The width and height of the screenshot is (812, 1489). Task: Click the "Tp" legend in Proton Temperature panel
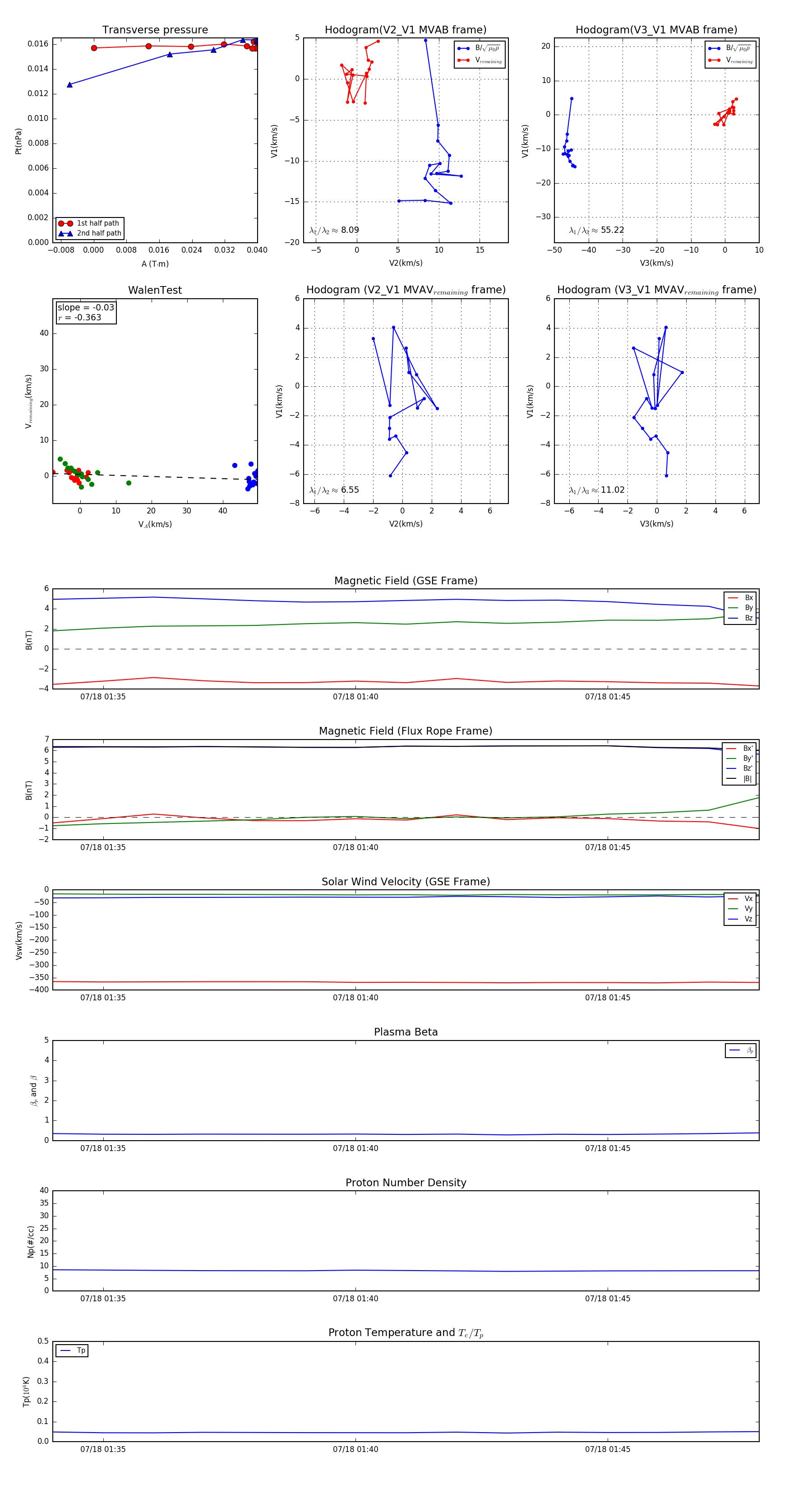click(x=72, y=1351)
